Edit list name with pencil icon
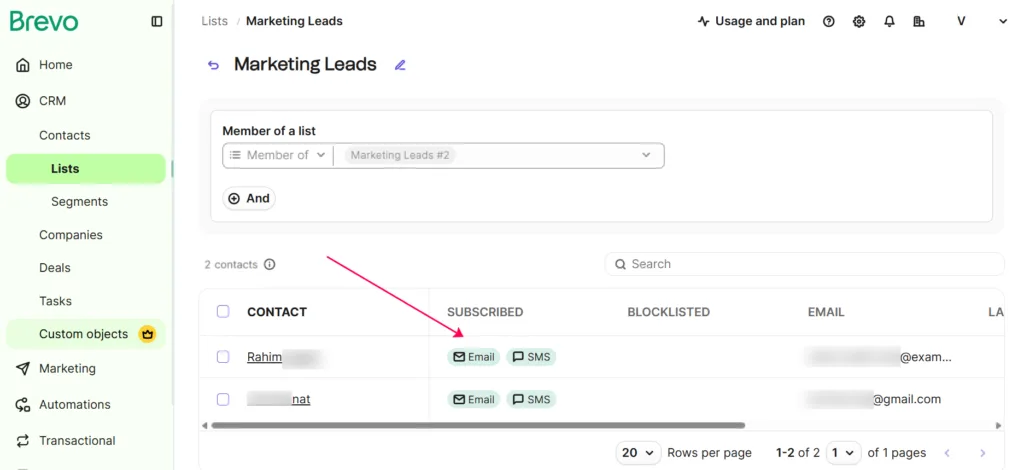The image size is (1024, 470). tap(400, 65)
